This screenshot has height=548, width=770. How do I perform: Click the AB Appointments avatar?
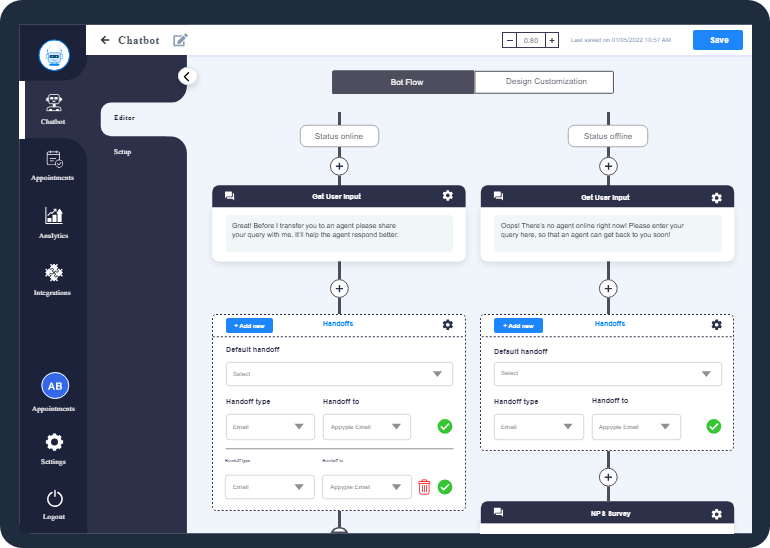(x=55, y=386)
